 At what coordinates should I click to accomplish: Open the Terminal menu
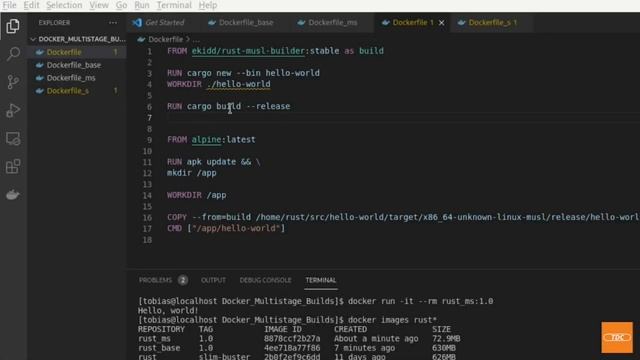pyautogui.click(x=174, y=5)
